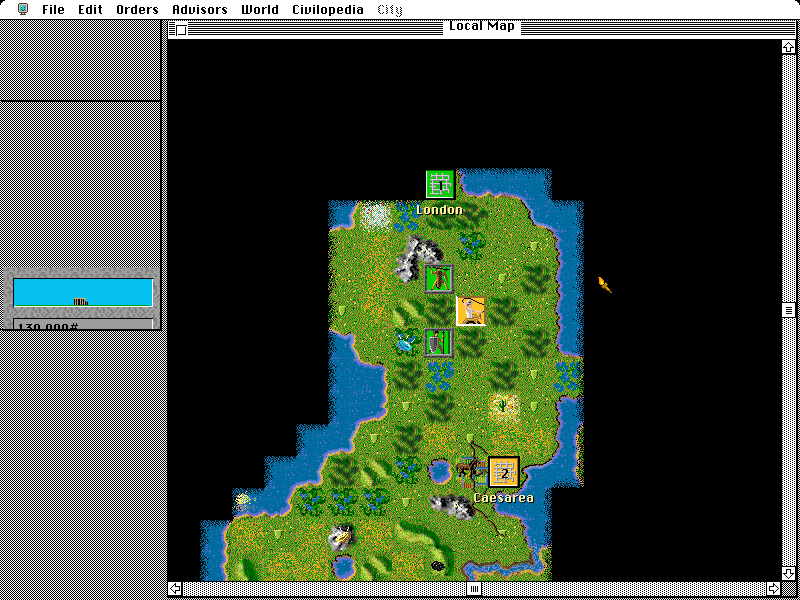
Task: Click the white arctic tile near London
Action: 376,216
